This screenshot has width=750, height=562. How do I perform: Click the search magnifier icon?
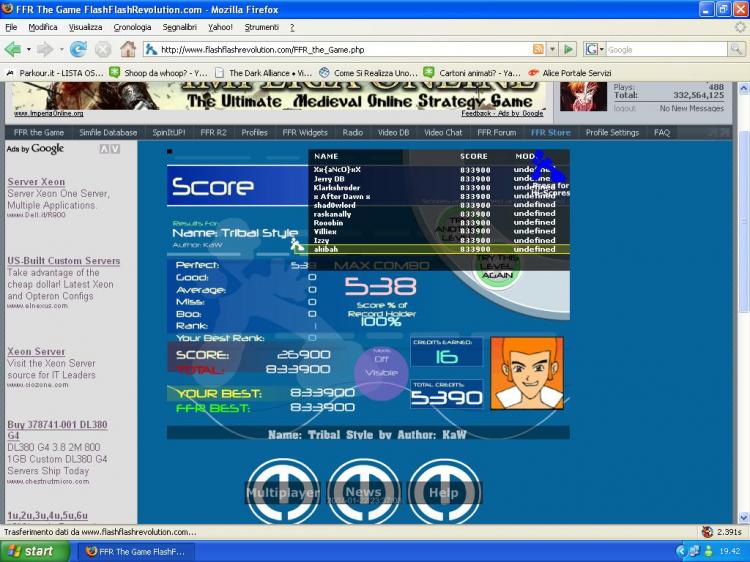coord(736,49)
